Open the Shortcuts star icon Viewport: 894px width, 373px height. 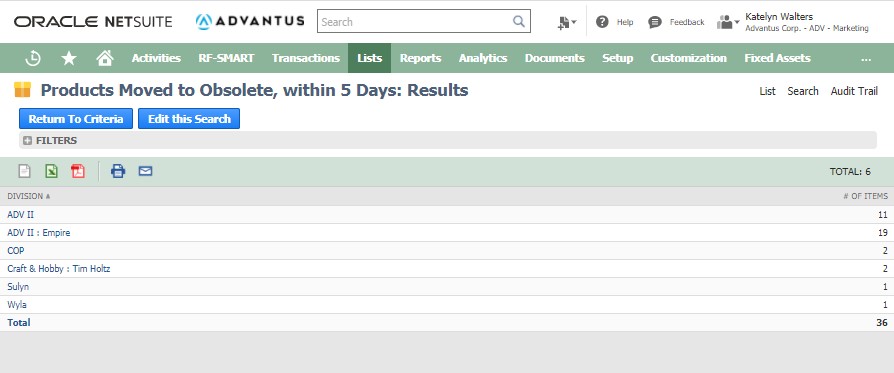69,58
